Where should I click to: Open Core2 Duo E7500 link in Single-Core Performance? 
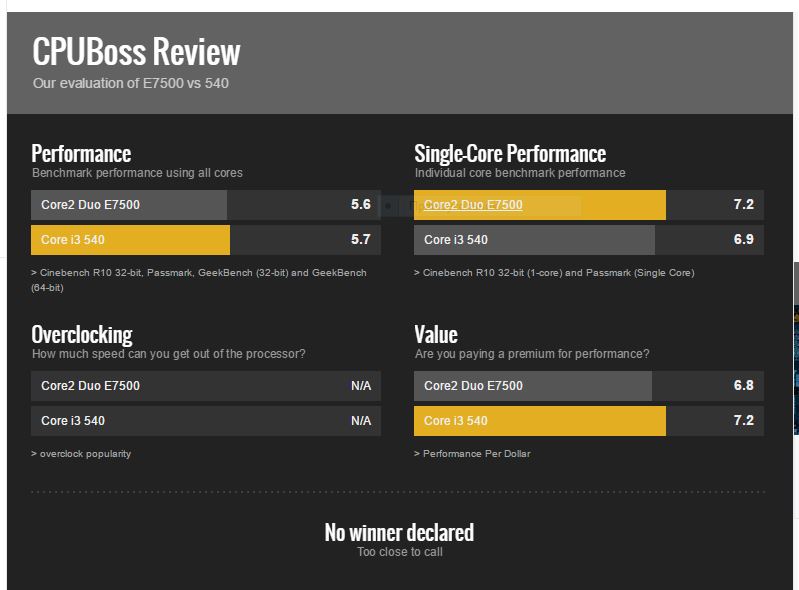(473, 205)
